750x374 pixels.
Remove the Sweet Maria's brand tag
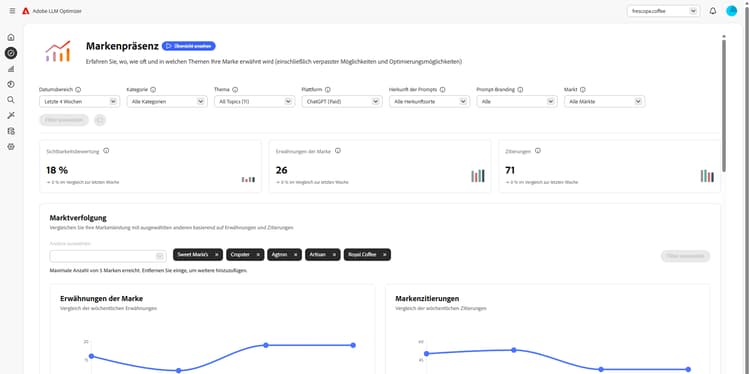217,255
